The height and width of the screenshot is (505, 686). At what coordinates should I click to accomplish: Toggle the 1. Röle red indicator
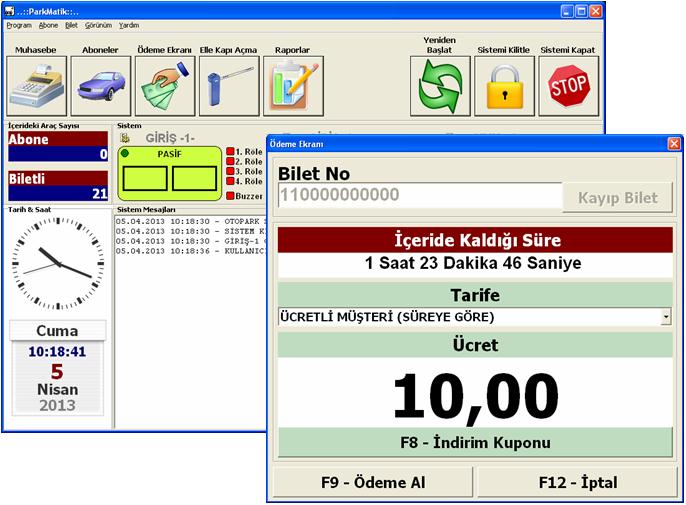(x=230, y=152)
